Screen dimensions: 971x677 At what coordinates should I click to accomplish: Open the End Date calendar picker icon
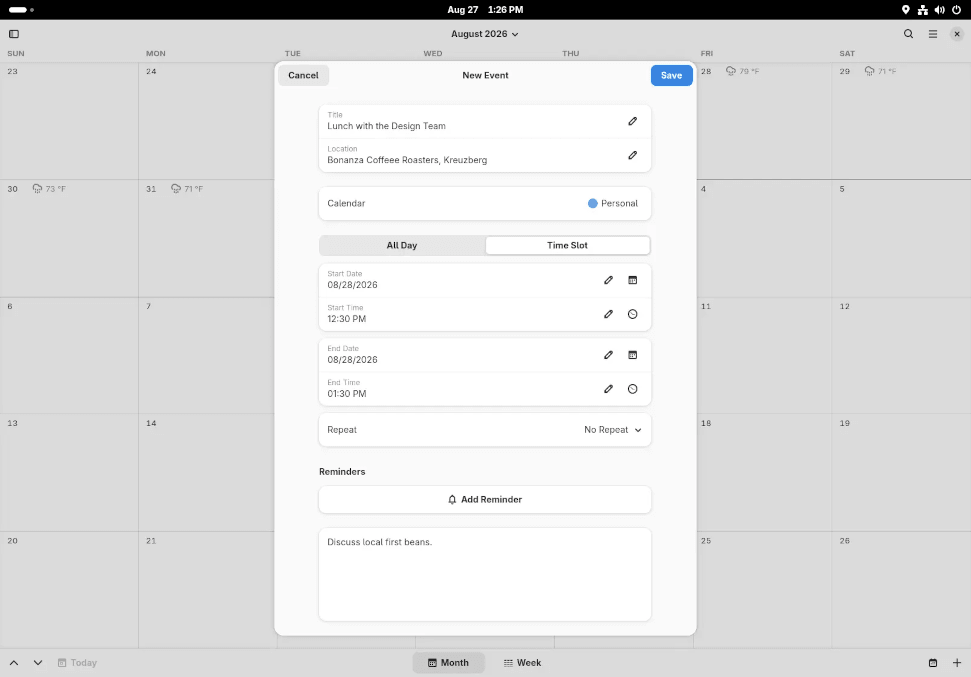tap(632, 355)
